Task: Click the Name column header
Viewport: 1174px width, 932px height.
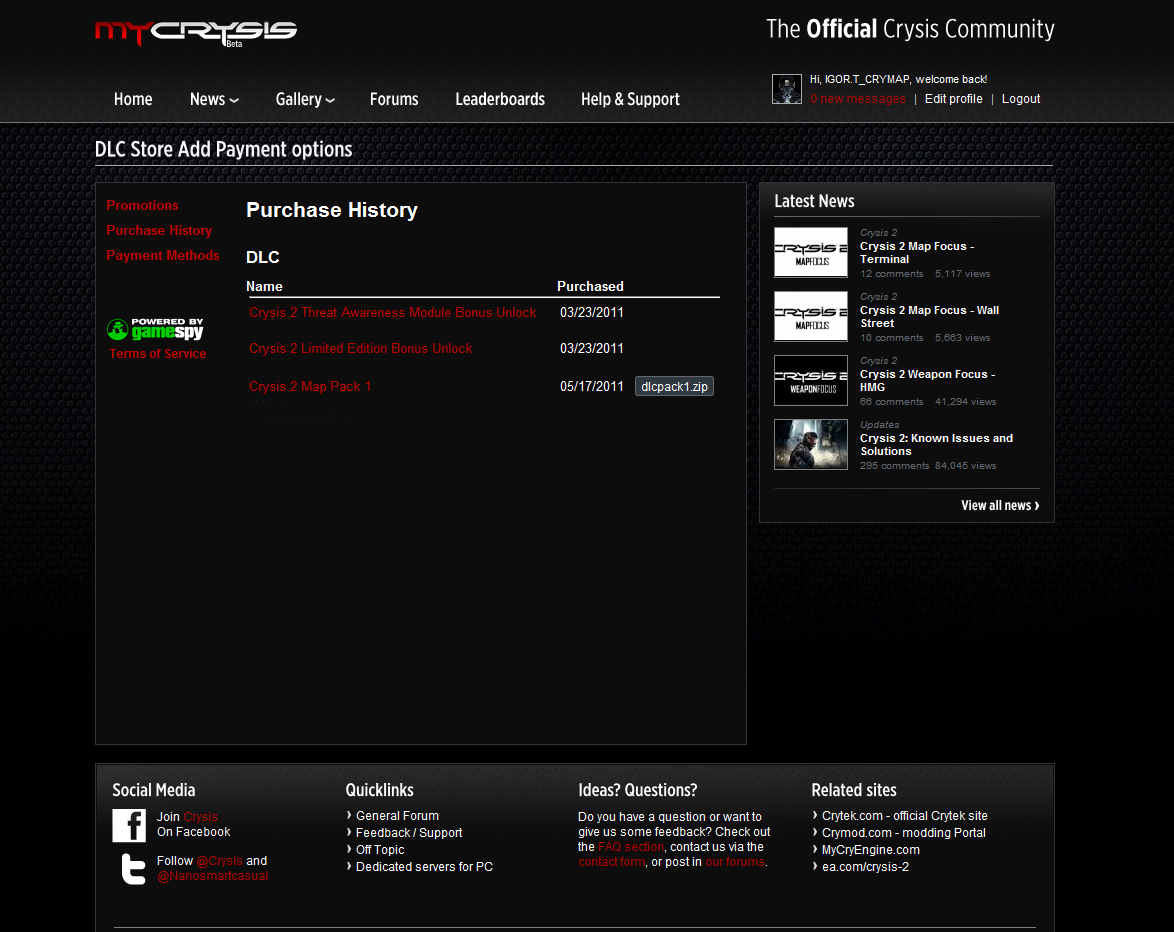Action: point(264,286)
